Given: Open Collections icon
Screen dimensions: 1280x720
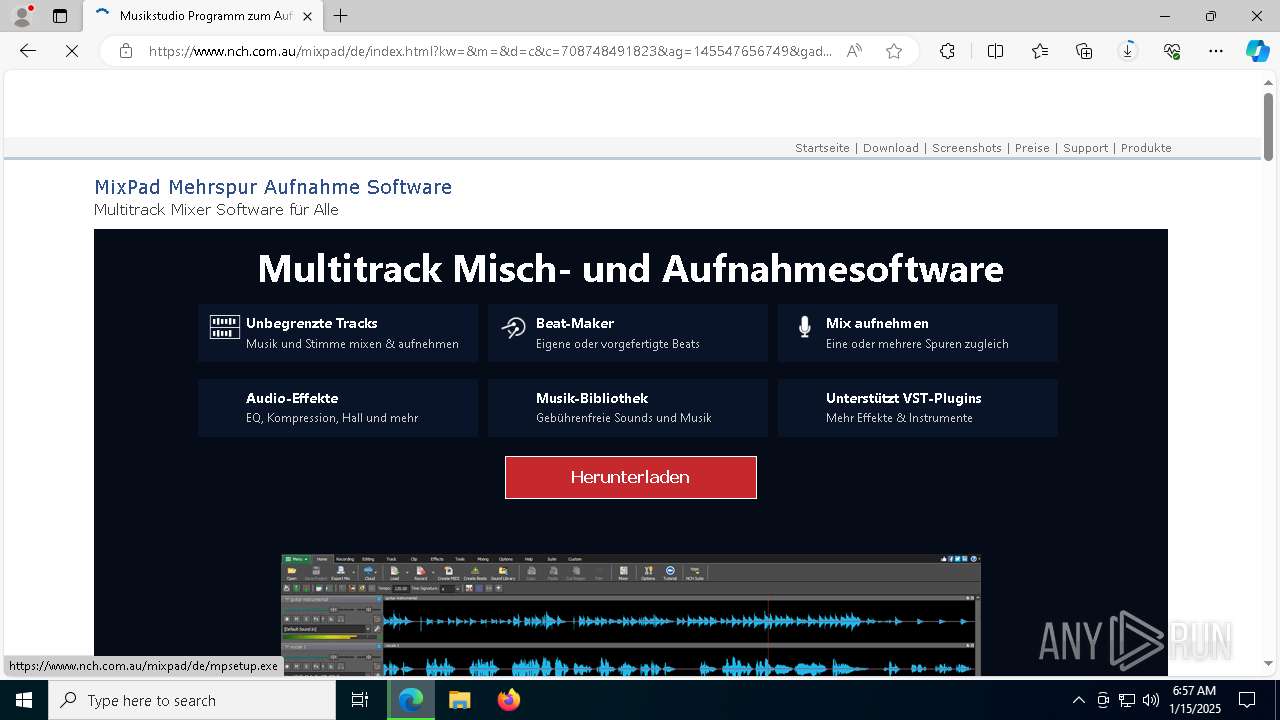Looking at the screenshot, I should tap(1084, 51).
